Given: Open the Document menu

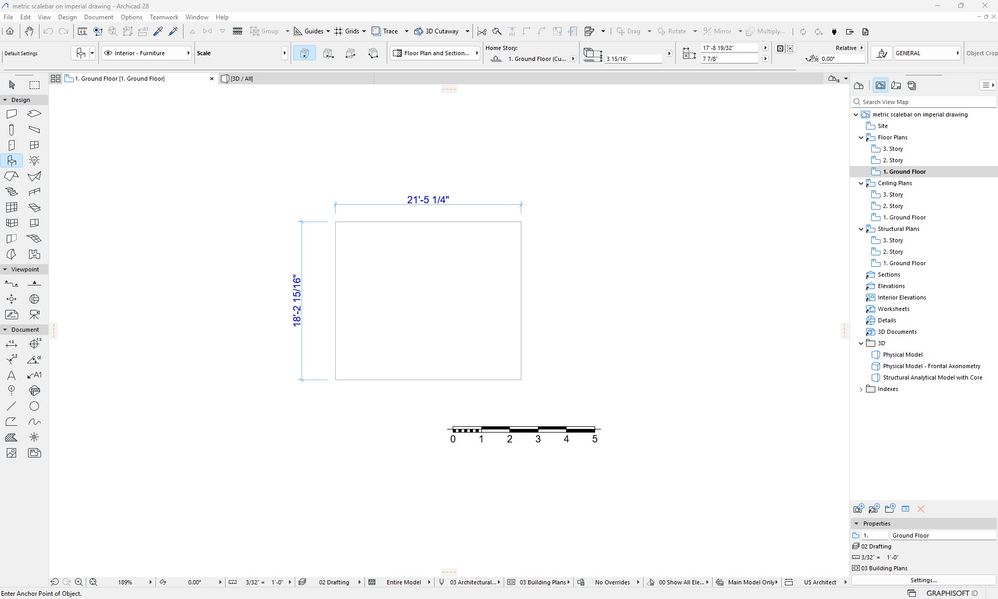Looking at the screenshot, I should coord(99,17).
